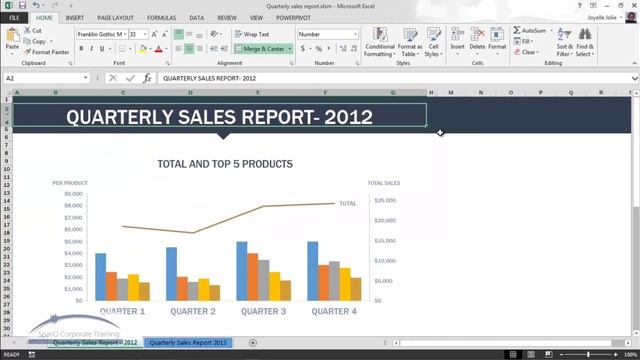Decrease font size with the shrink font icon
The width and height of the screenshot is (640, 360).
click(164, 34)
